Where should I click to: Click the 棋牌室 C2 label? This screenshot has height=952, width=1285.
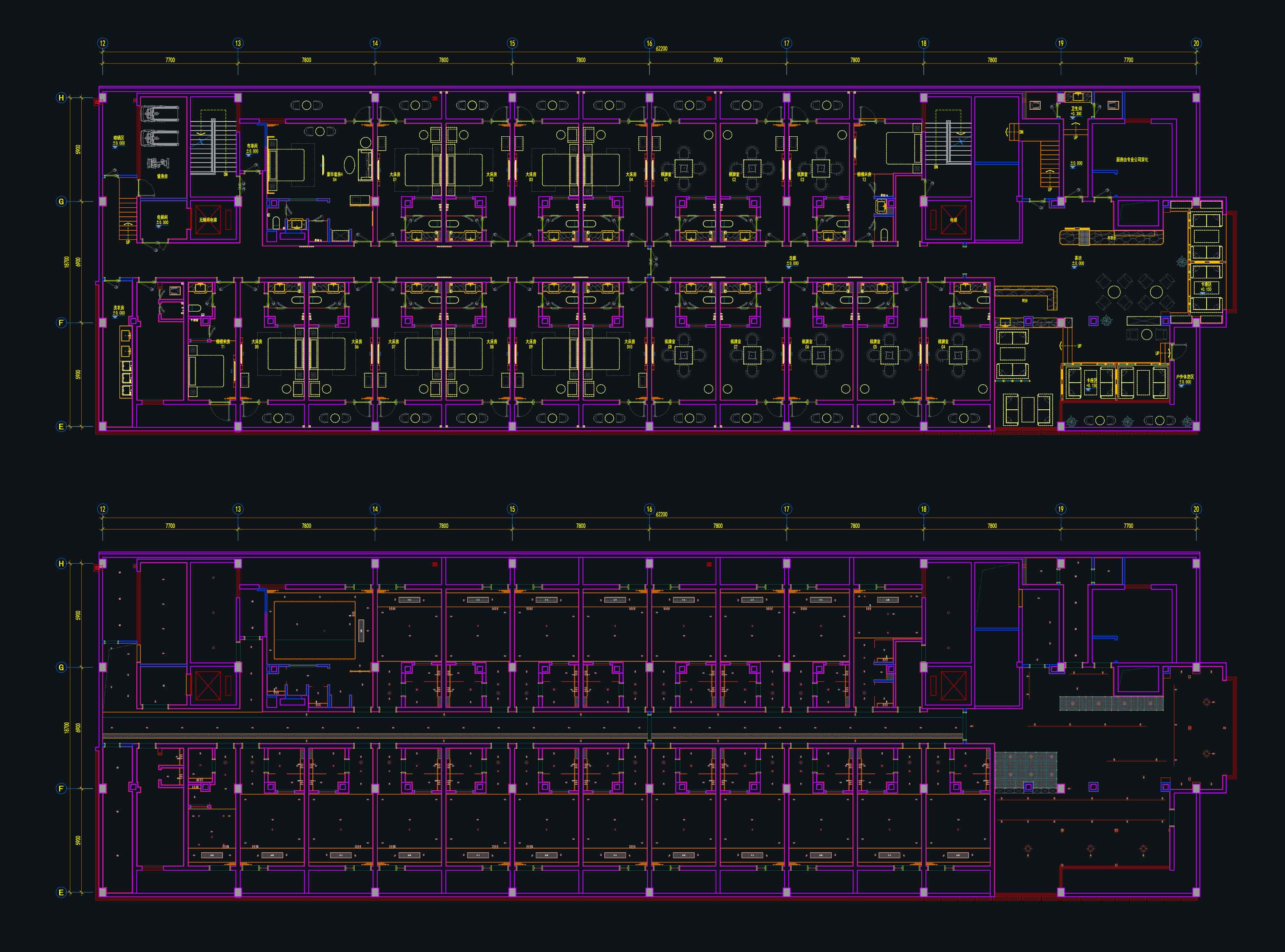(x=734, y=177)
